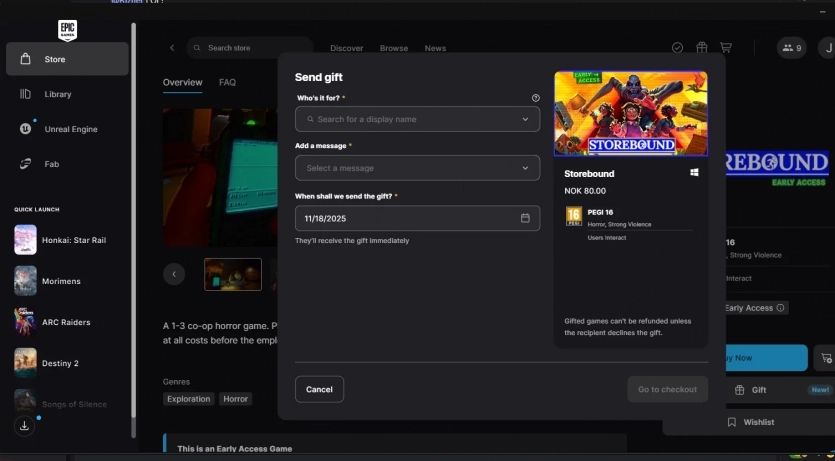Launch Morimens from quick launch
Screen dimensions: 835x461
67,281
